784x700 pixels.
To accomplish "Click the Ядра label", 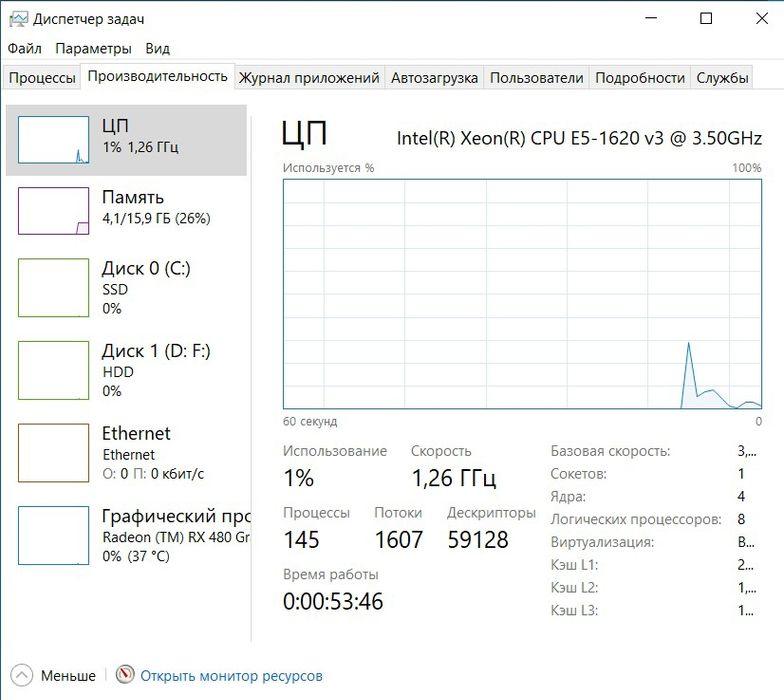I will click(x=568, y=496).
